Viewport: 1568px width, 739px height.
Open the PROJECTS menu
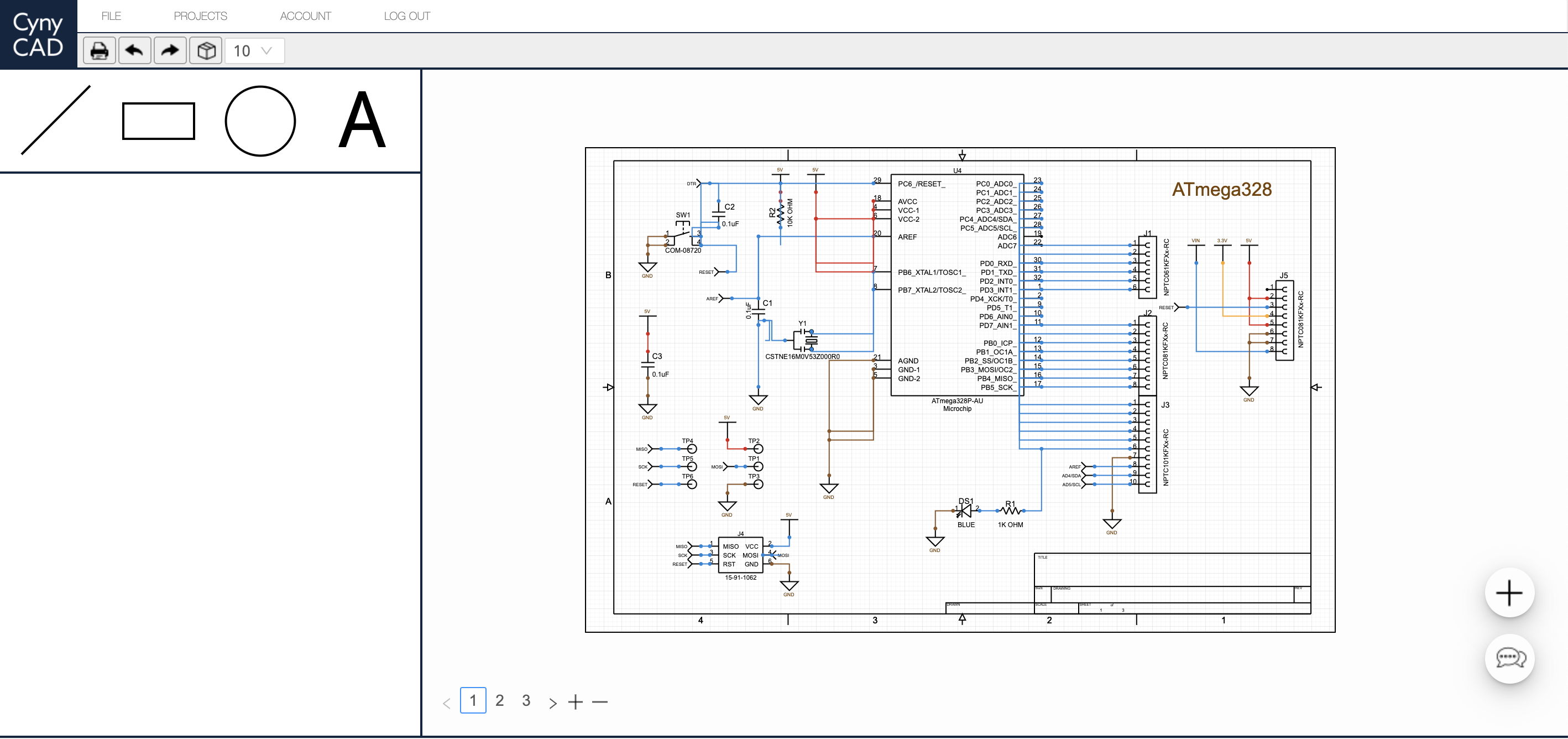(200, 16)
